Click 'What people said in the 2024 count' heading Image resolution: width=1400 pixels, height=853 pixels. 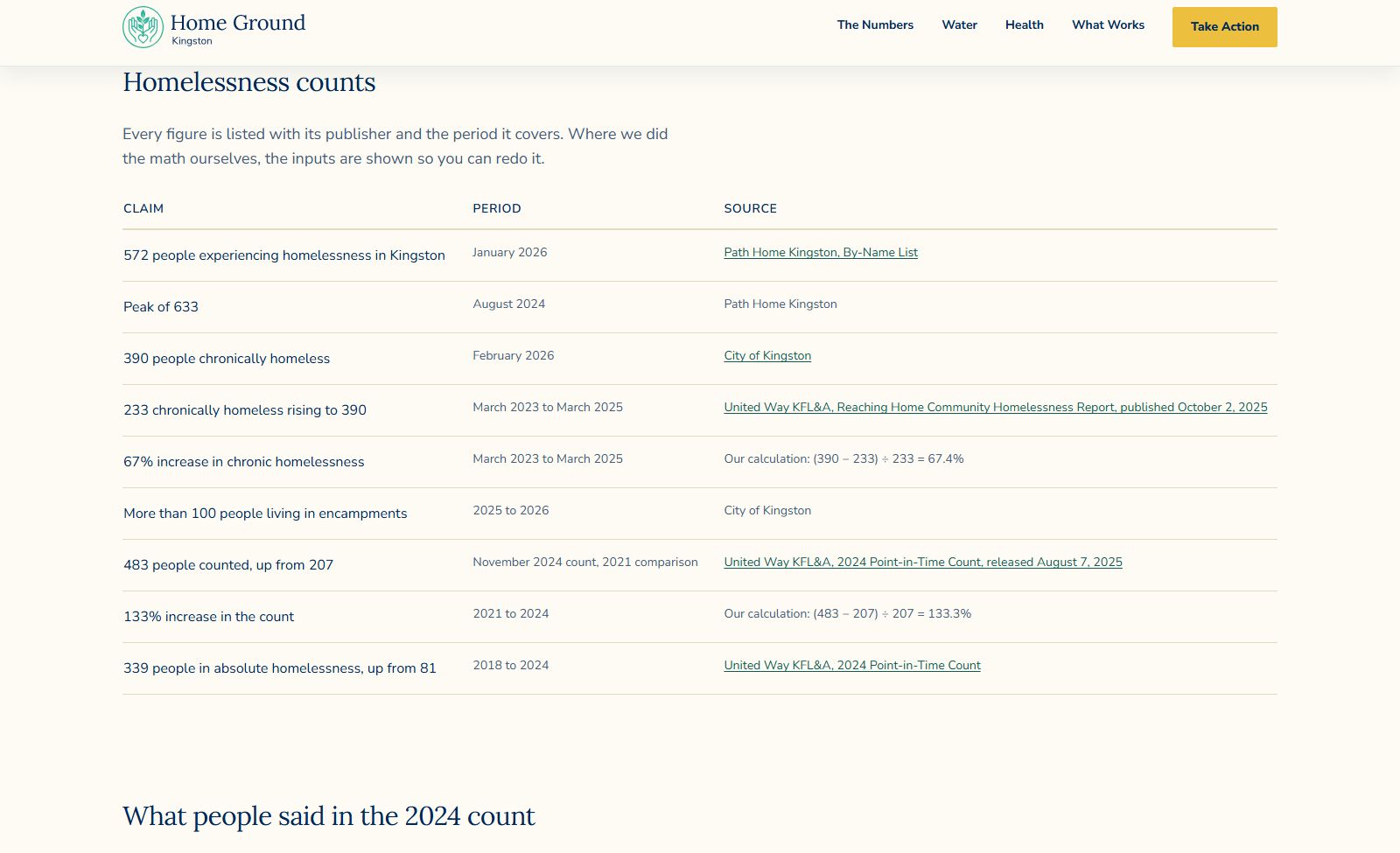point(329,816)
